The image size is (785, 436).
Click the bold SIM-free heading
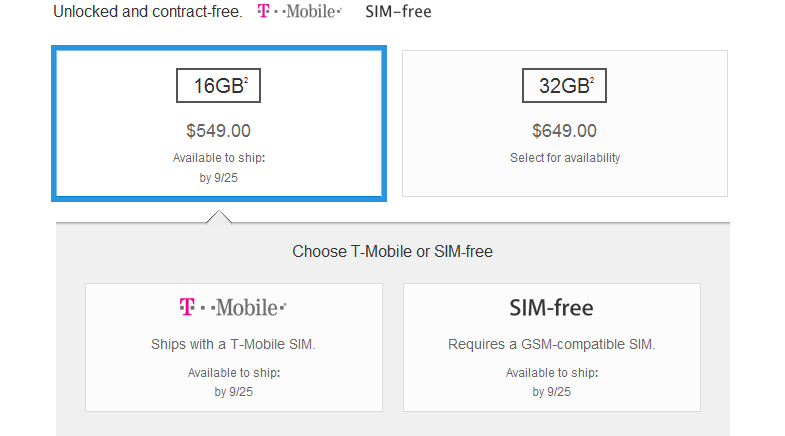tap(551, 307)
